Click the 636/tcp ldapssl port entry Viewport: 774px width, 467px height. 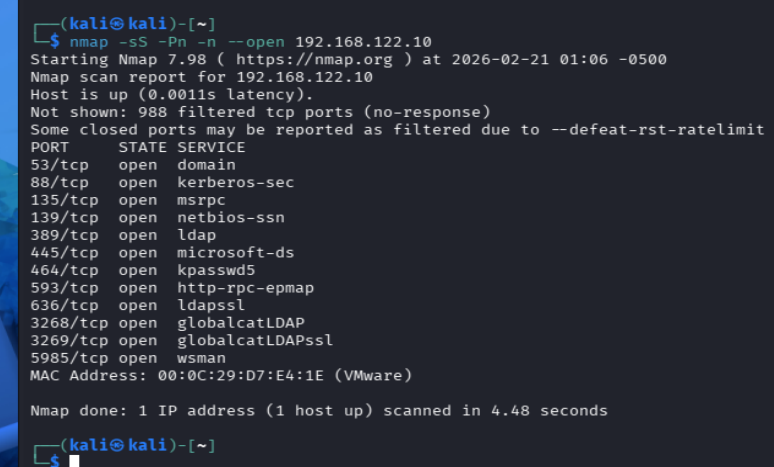coord(137,305)
